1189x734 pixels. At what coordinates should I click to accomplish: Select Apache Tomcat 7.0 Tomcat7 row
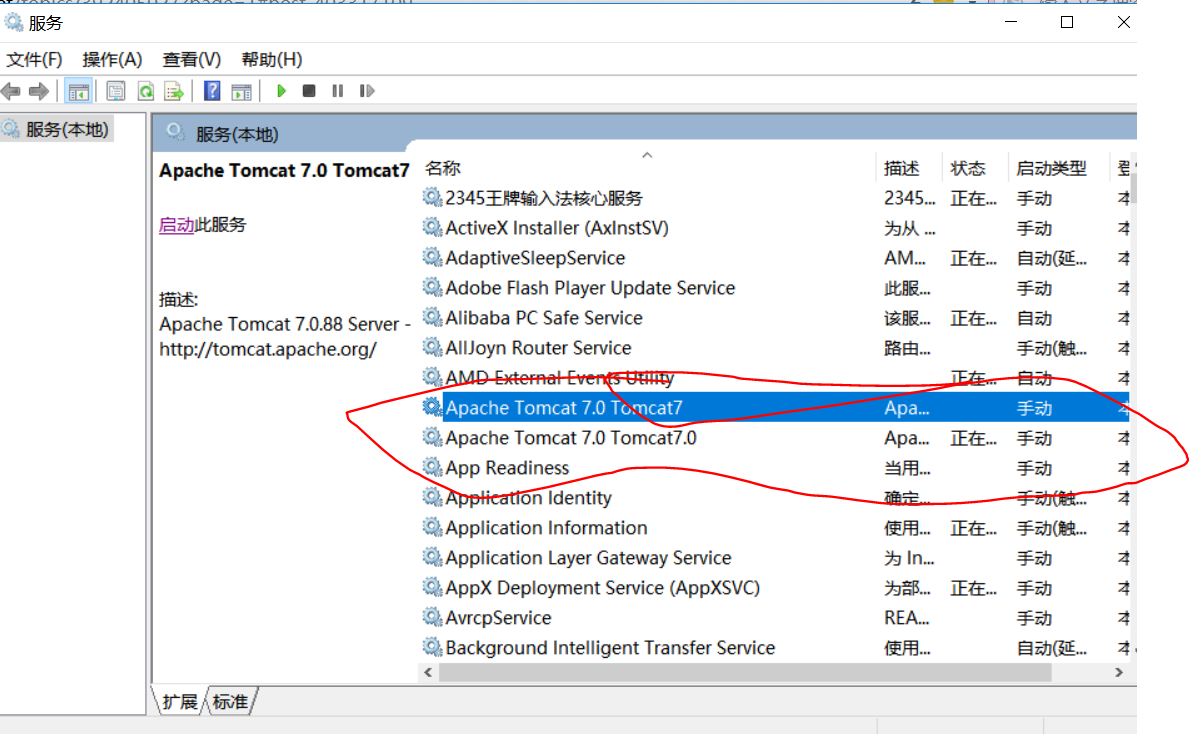tap(774, 408)
